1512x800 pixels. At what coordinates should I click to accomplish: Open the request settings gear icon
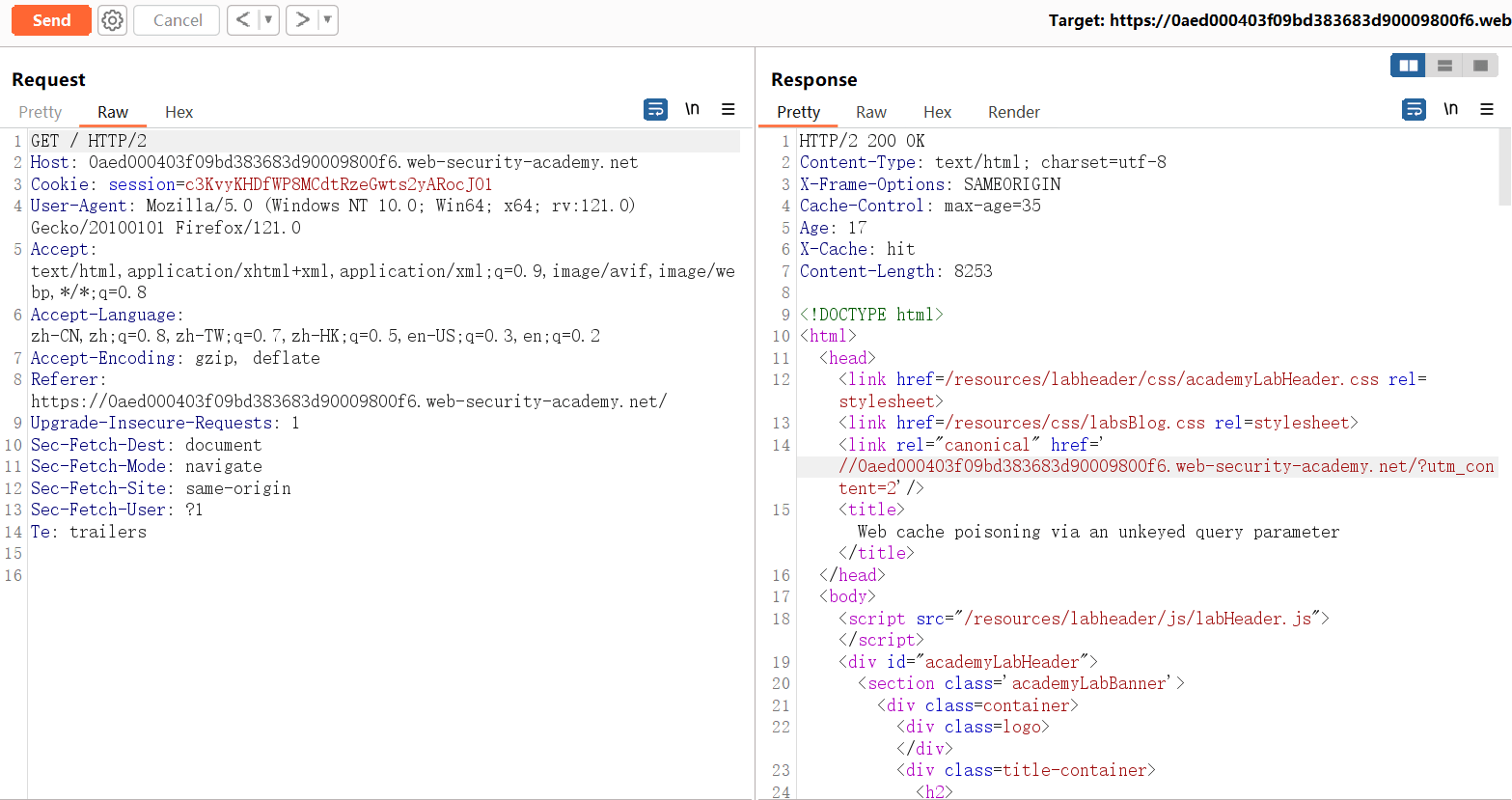(x=113, y=20)
